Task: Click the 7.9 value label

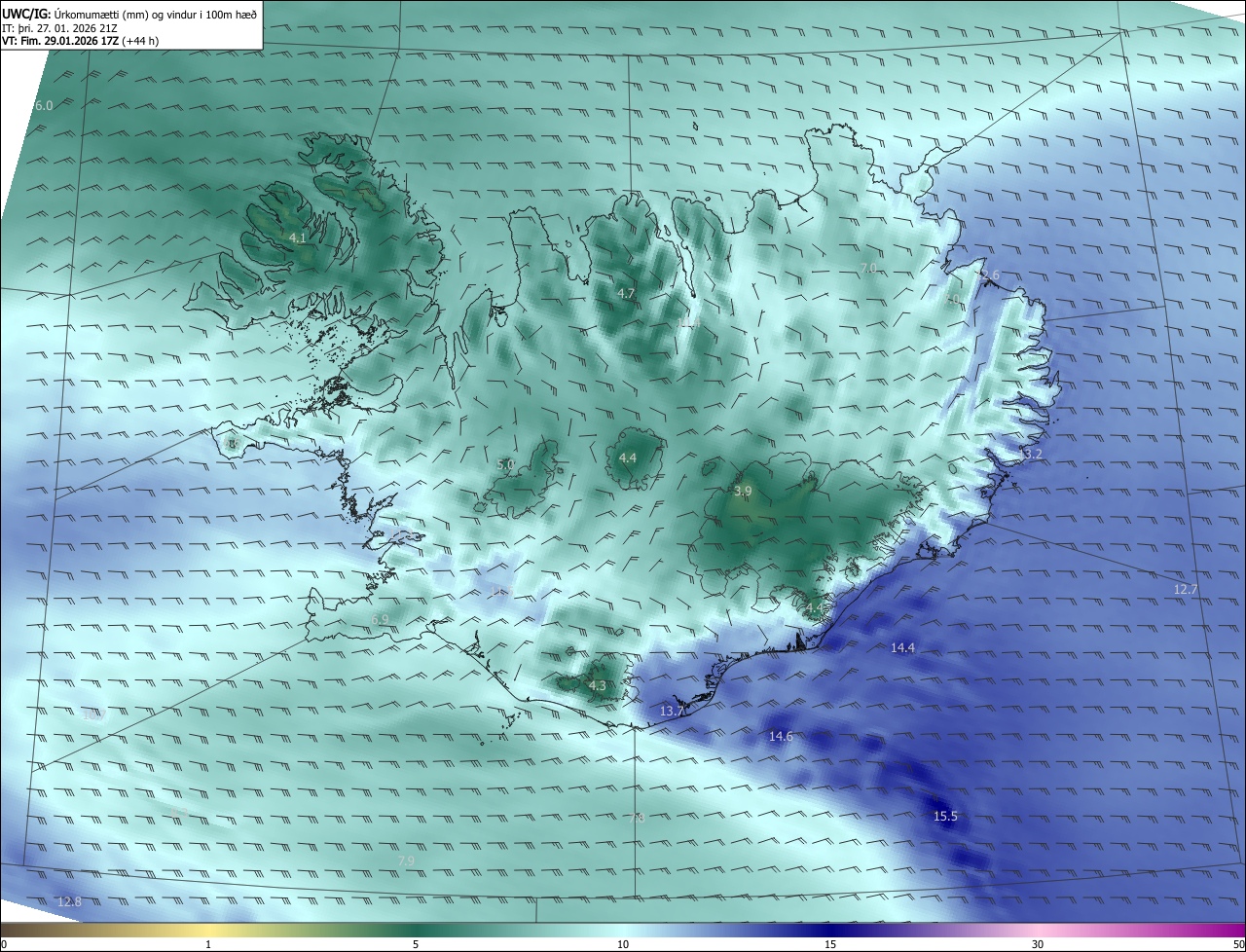Action: [406, 860]
